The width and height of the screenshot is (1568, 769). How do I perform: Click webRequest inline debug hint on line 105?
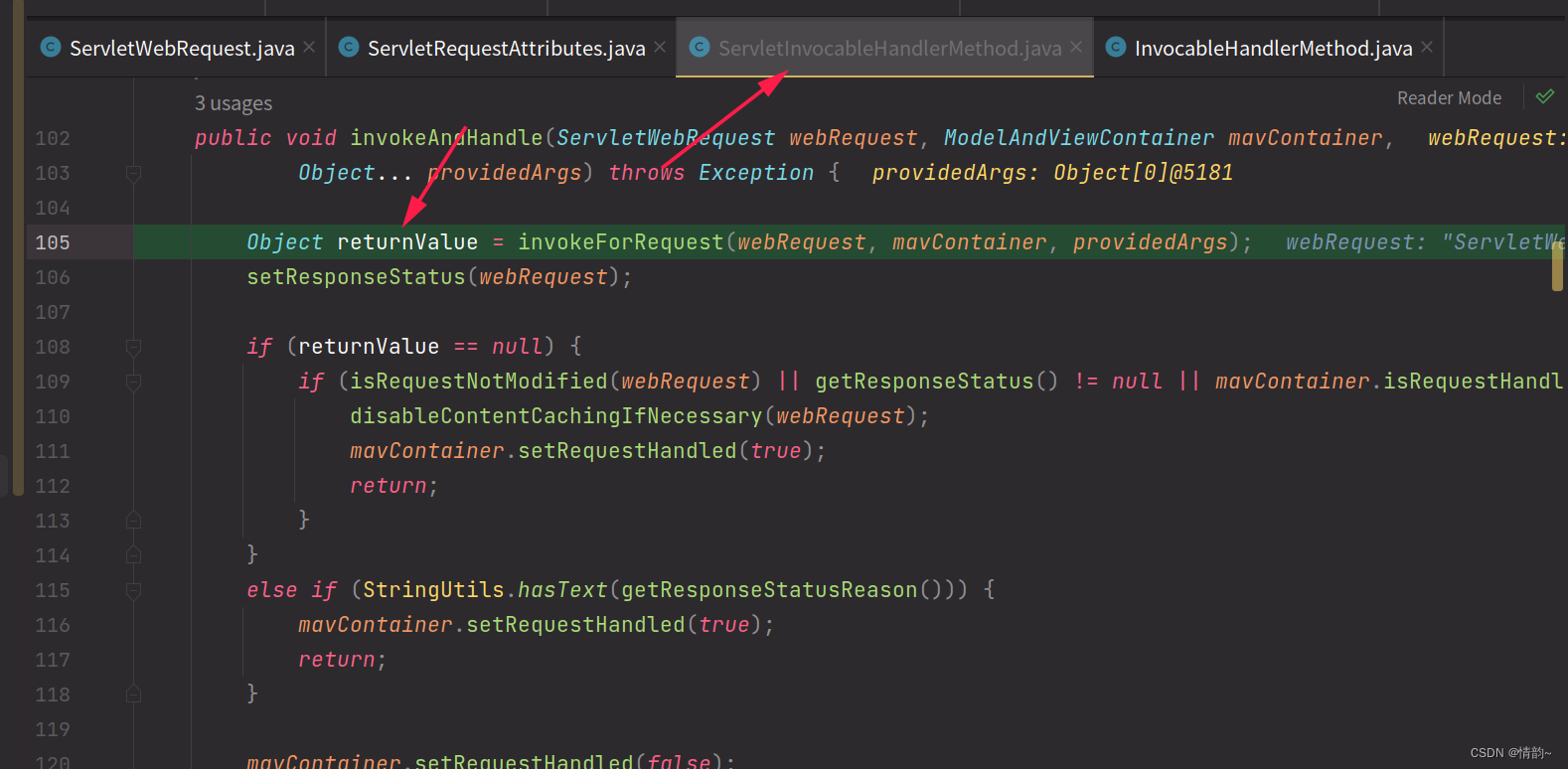coord(1425,242)
